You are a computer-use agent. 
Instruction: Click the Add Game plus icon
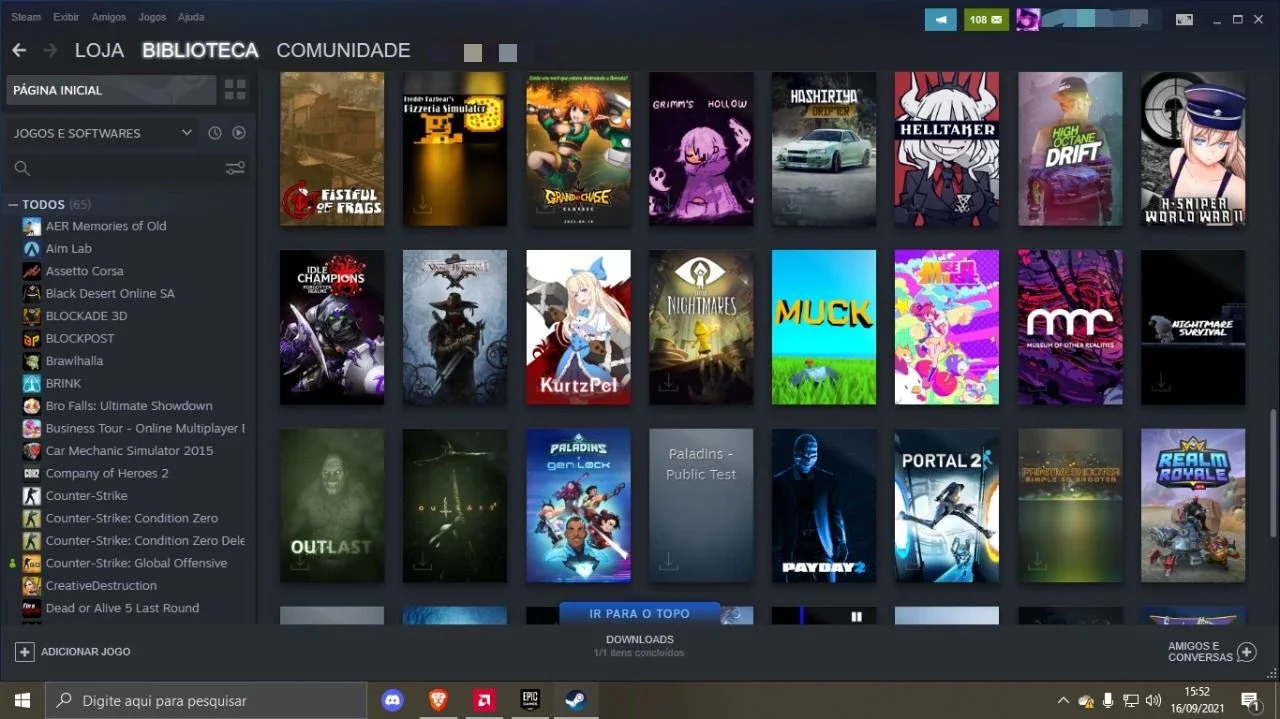pos(24,652)
